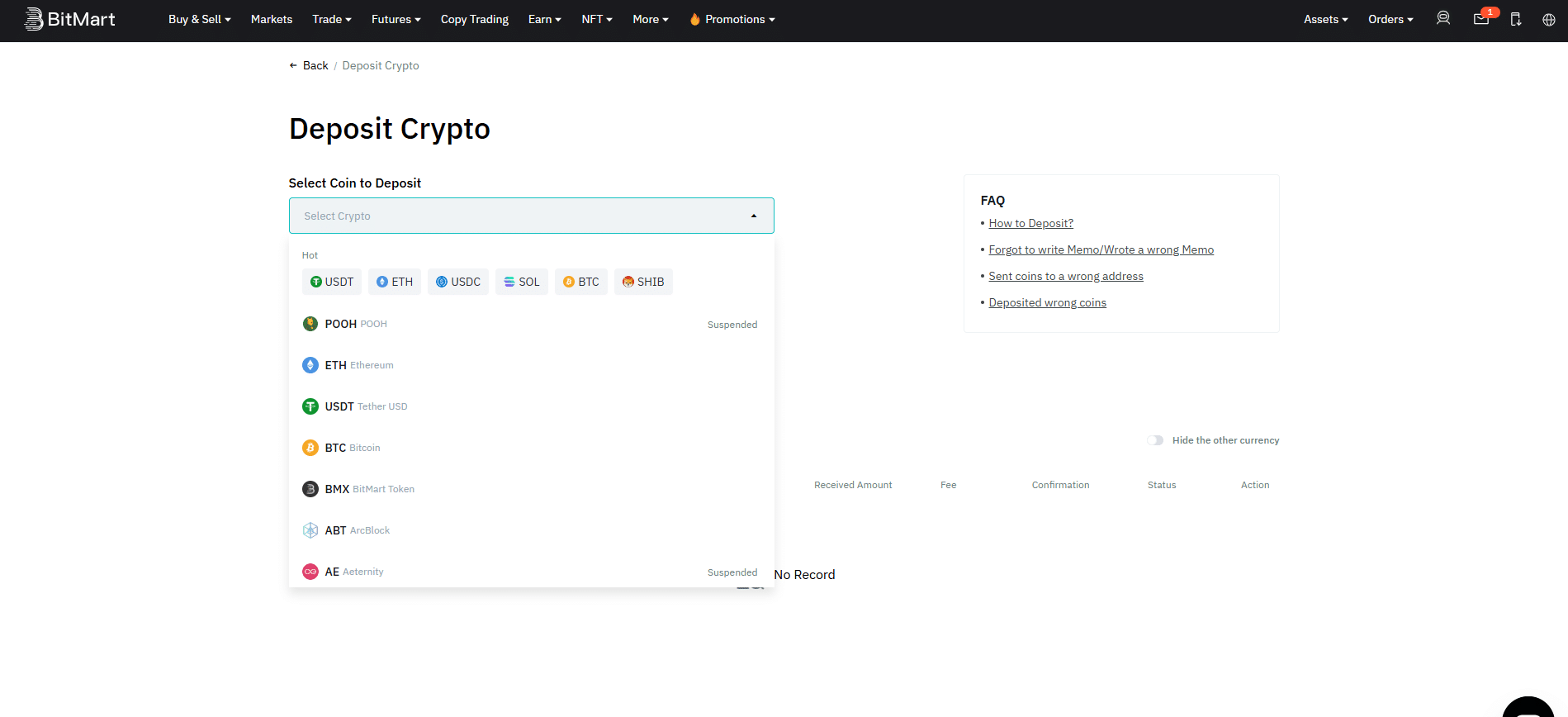Click the BitMart Token BMX icon
This screenshot has width=1568, height=717.
tap(310, 489)
